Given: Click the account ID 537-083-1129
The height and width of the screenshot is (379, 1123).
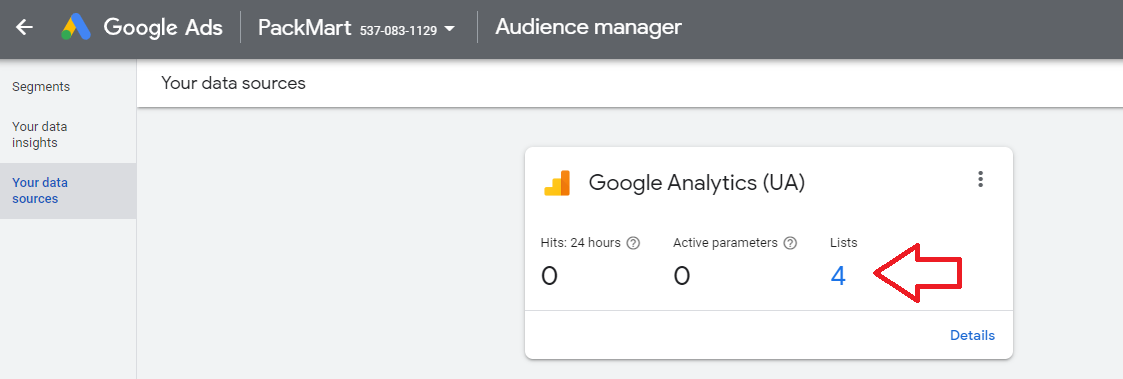Looking at the screenshot, I should [398, 31].
